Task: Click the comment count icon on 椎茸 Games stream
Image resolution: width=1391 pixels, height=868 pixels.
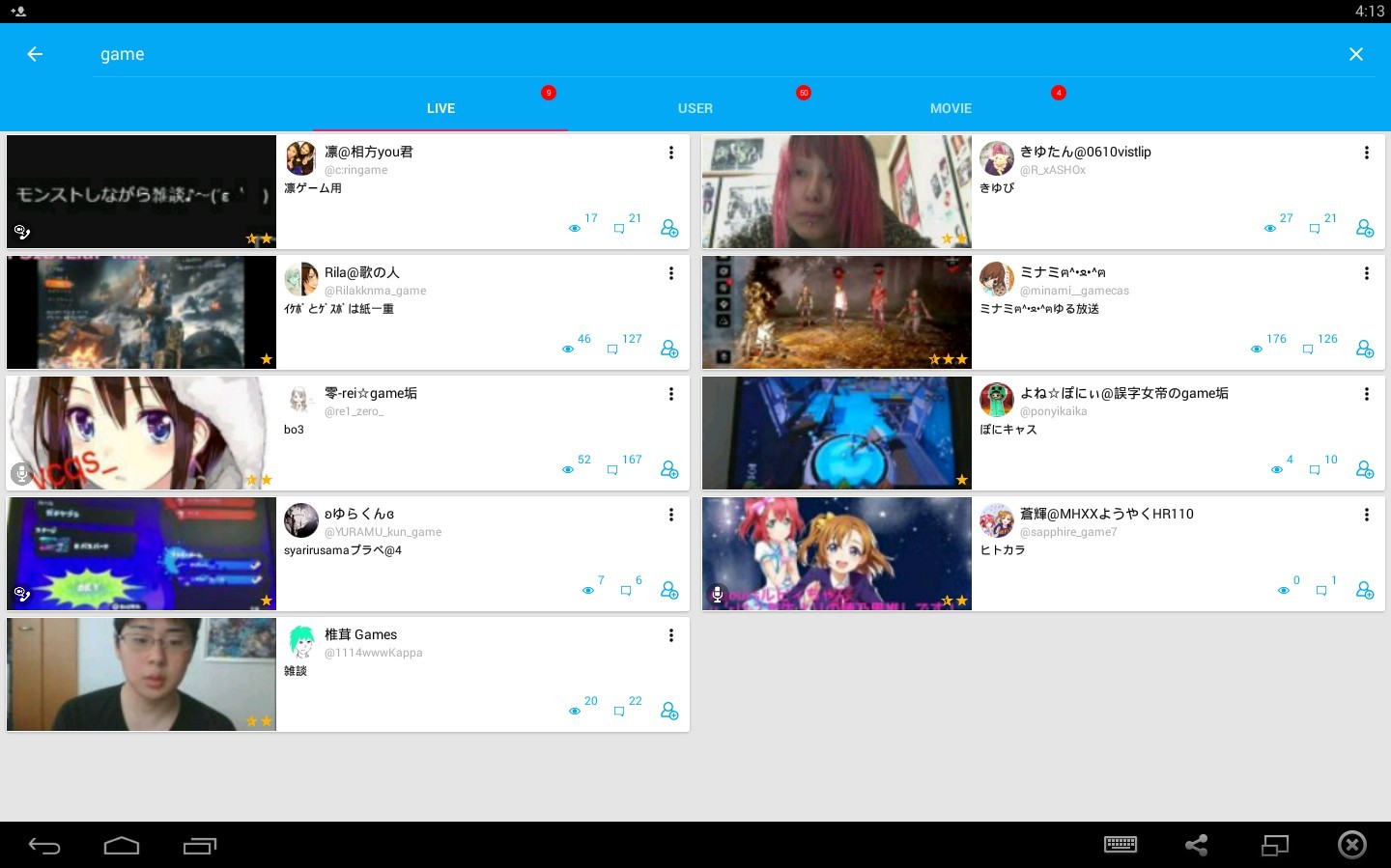Action: click(x=619, y=711)
